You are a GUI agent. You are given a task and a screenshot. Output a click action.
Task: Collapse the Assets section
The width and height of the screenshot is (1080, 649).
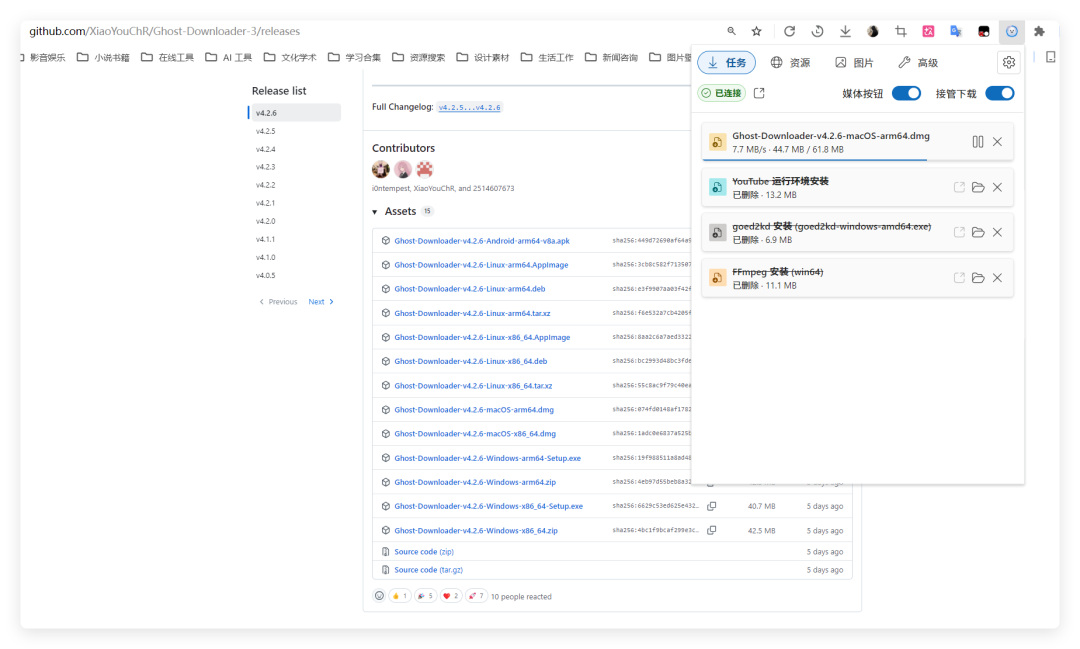(x=375, y=212)
